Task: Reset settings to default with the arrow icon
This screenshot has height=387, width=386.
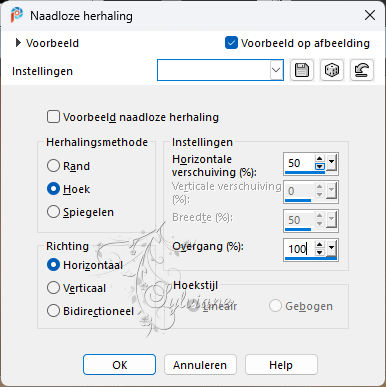Action: [362, 70]
